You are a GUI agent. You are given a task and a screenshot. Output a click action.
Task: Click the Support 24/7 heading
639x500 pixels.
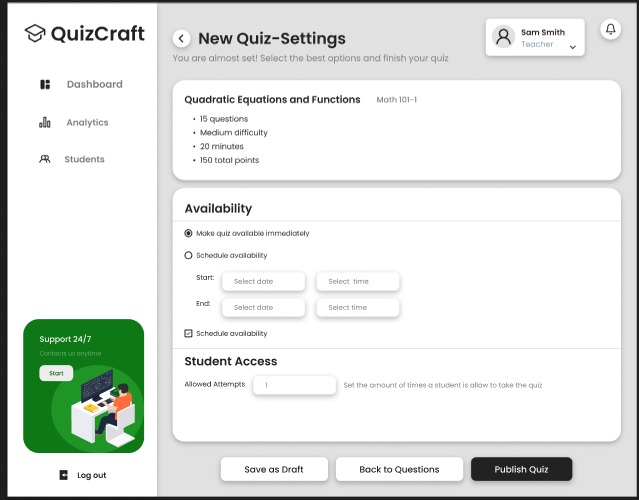pos(65,339)
